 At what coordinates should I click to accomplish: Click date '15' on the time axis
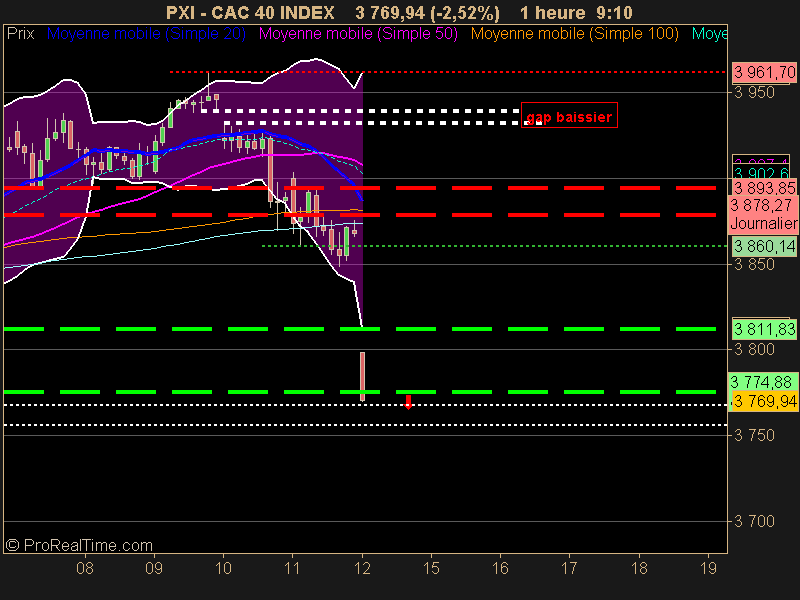[431, 568]
